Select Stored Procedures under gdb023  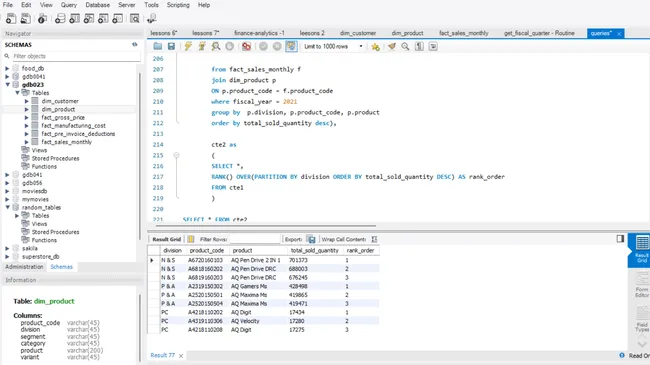coord(55,158)
